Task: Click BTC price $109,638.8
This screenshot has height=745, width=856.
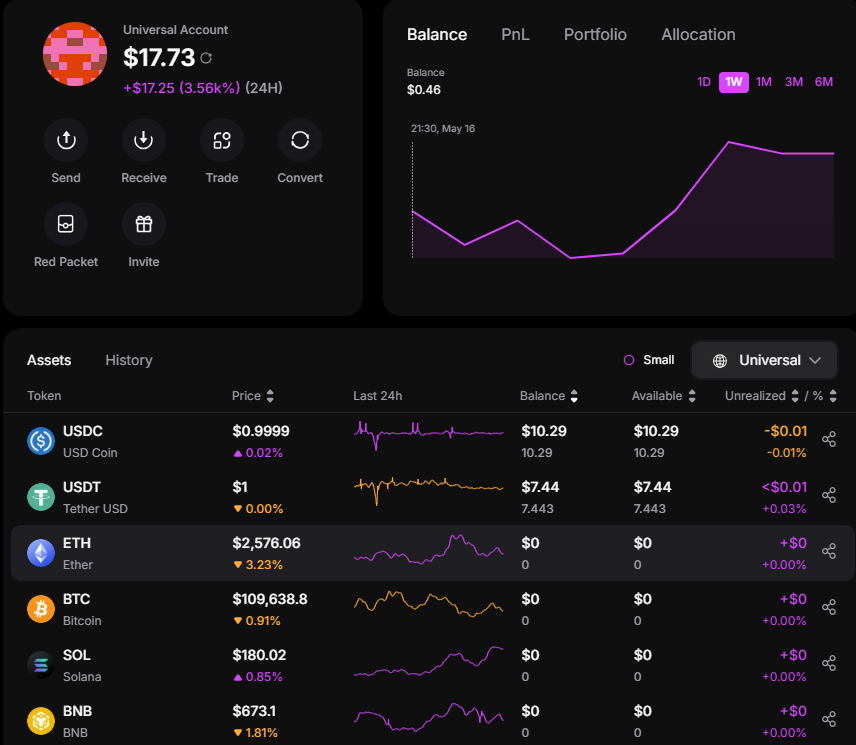Action: (x=270, y=599)
